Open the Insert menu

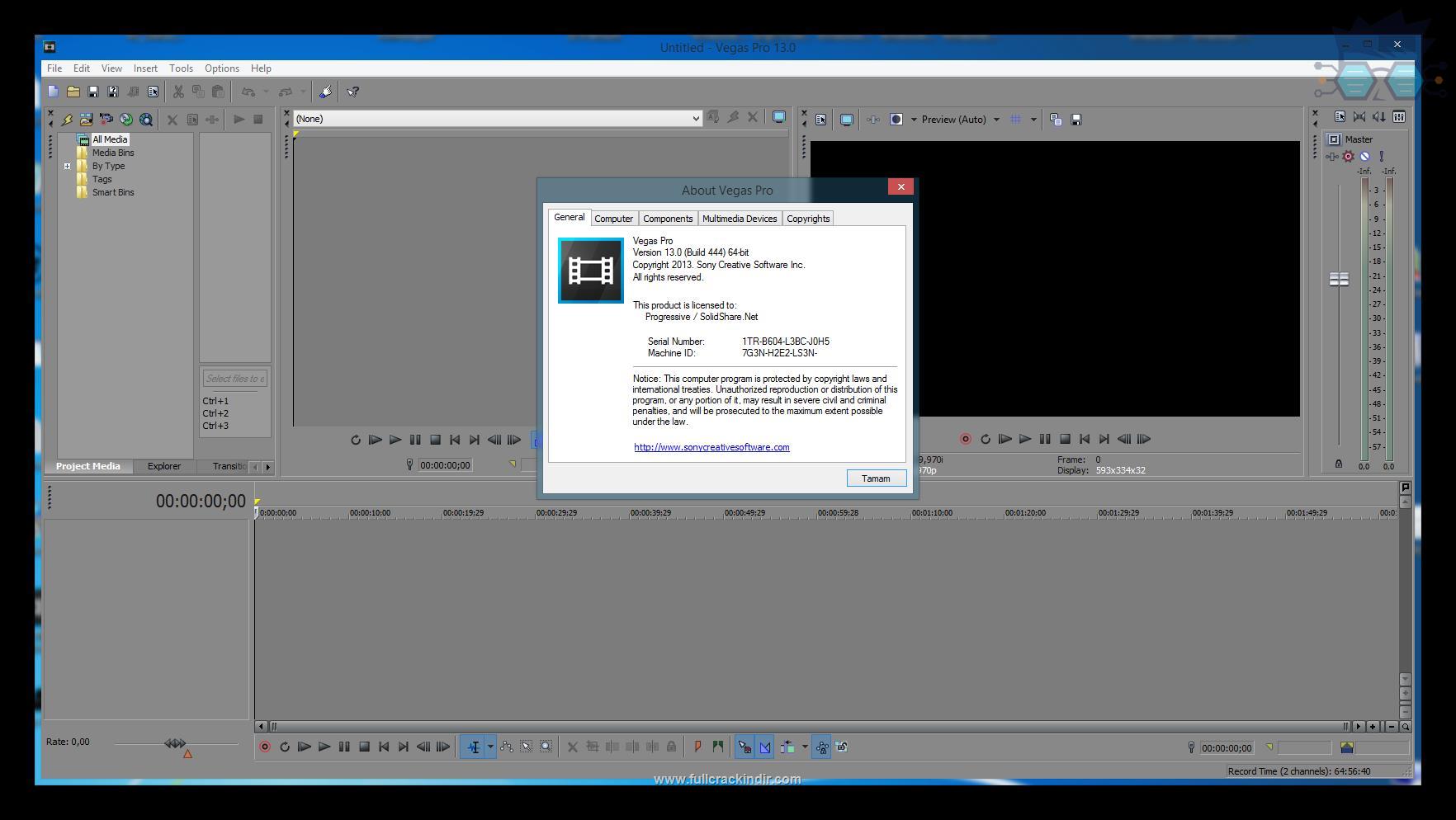[x=145, y=68]
